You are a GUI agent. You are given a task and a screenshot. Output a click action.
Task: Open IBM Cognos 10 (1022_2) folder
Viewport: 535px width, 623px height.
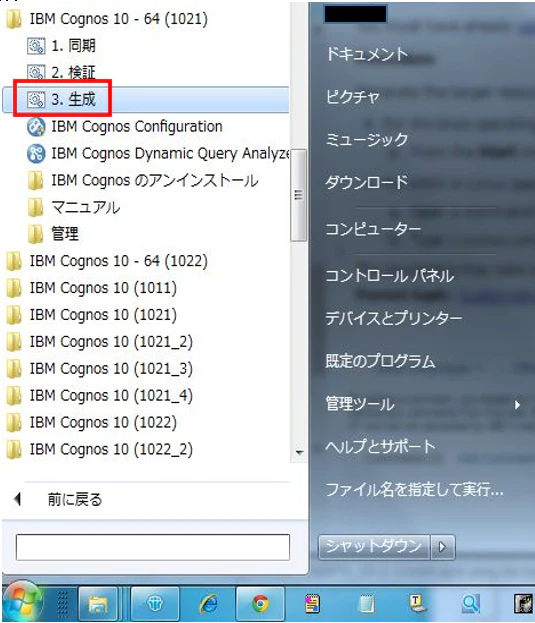click(99, 449)
